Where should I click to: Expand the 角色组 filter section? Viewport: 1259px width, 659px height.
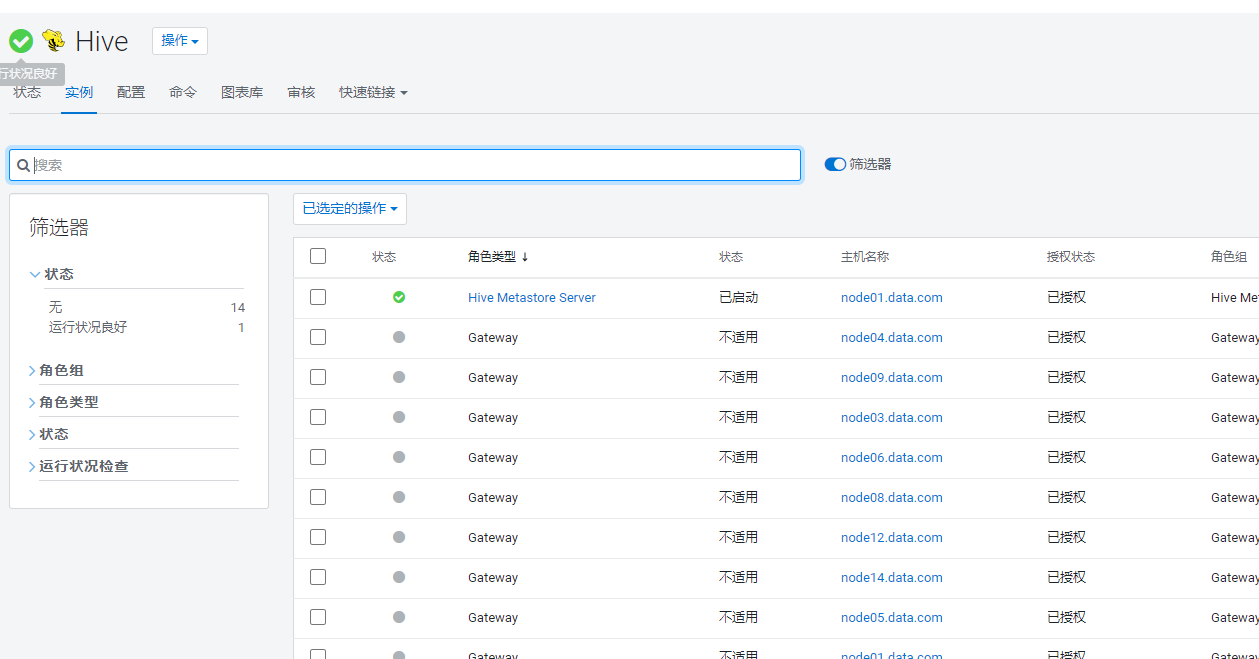pos(56,370)
